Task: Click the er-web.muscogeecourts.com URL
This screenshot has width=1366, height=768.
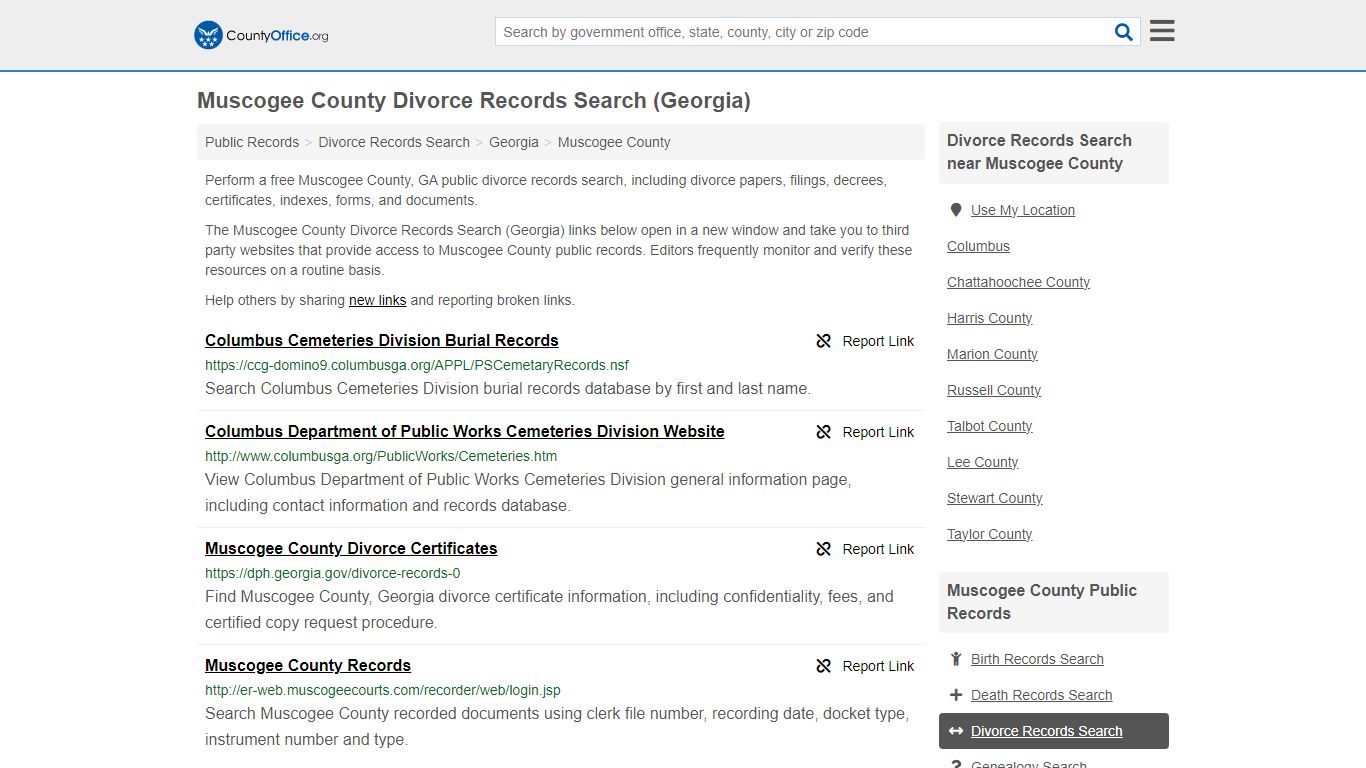Action: 383,690
